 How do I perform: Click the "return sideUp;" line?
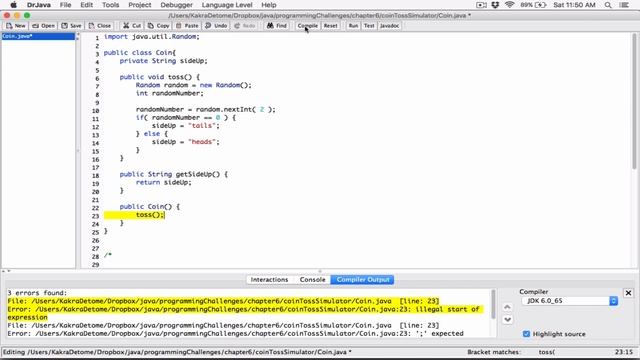163,182
